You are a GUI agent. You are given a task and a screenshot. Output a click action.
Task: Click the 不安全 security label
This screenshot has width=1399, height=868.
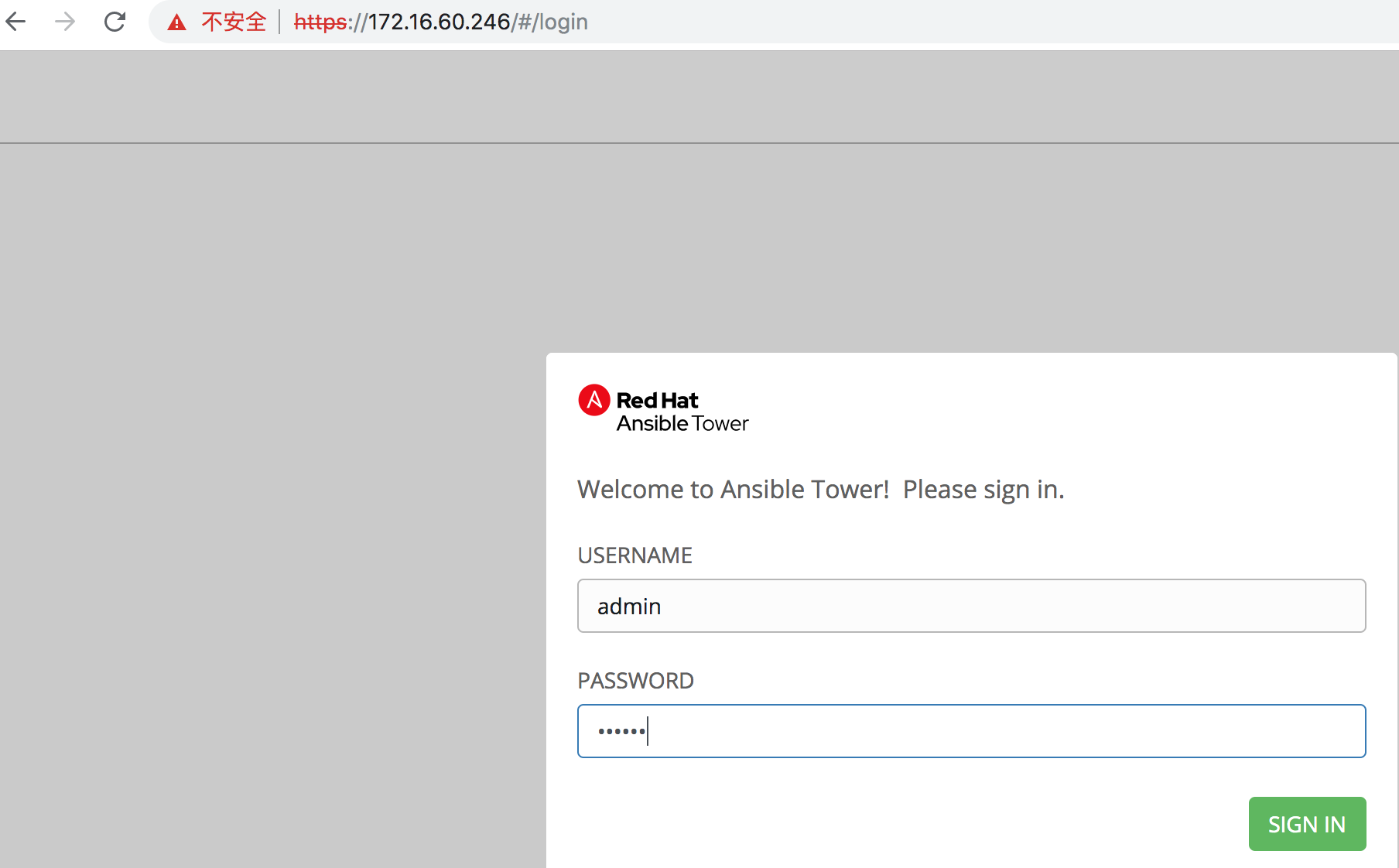pos(234,22)
